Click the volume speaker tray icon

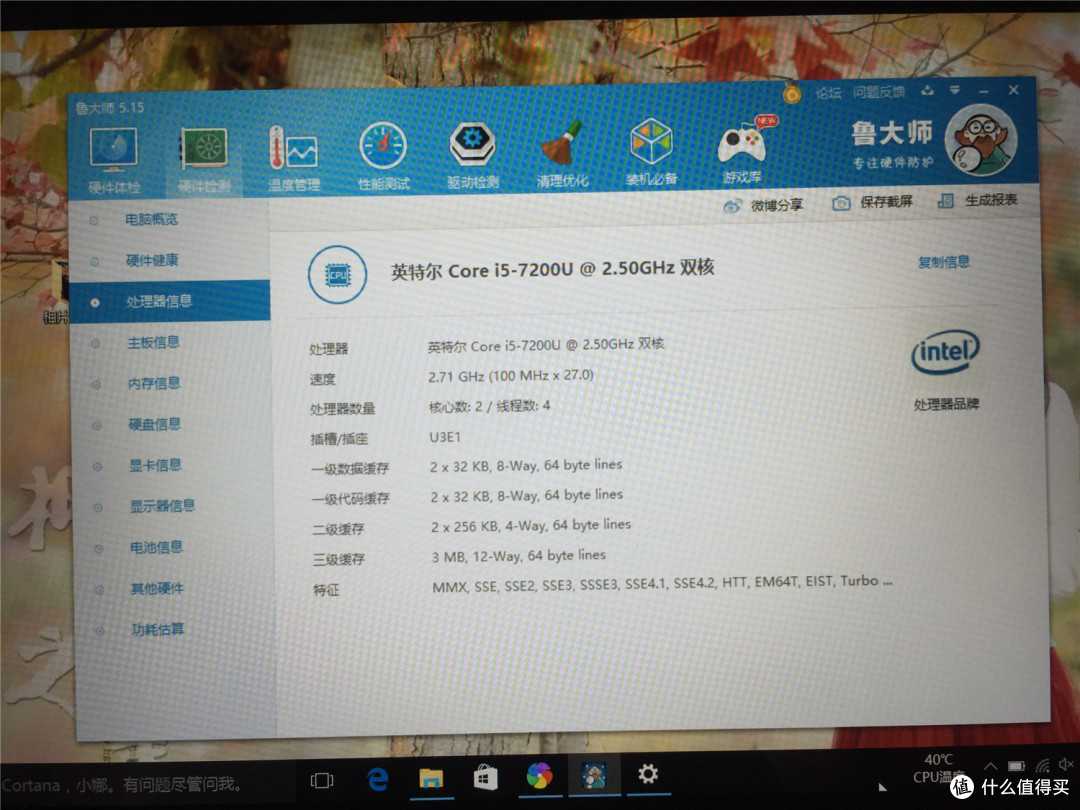pyautogui.click(x=1066, y=764)
